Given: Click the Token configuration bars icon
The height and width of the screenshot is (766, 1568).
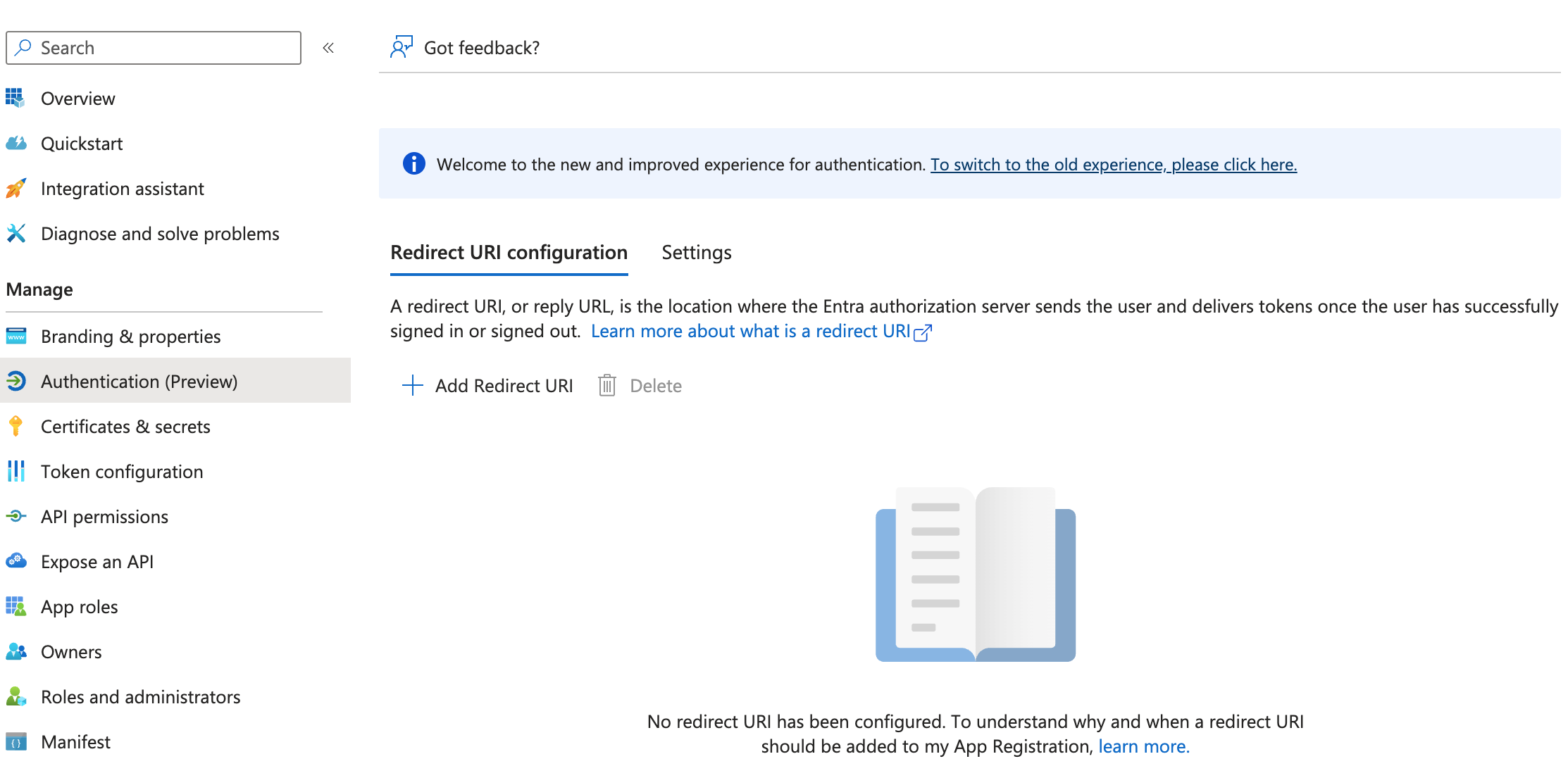Looking at the screenshot, I should 15,471.
